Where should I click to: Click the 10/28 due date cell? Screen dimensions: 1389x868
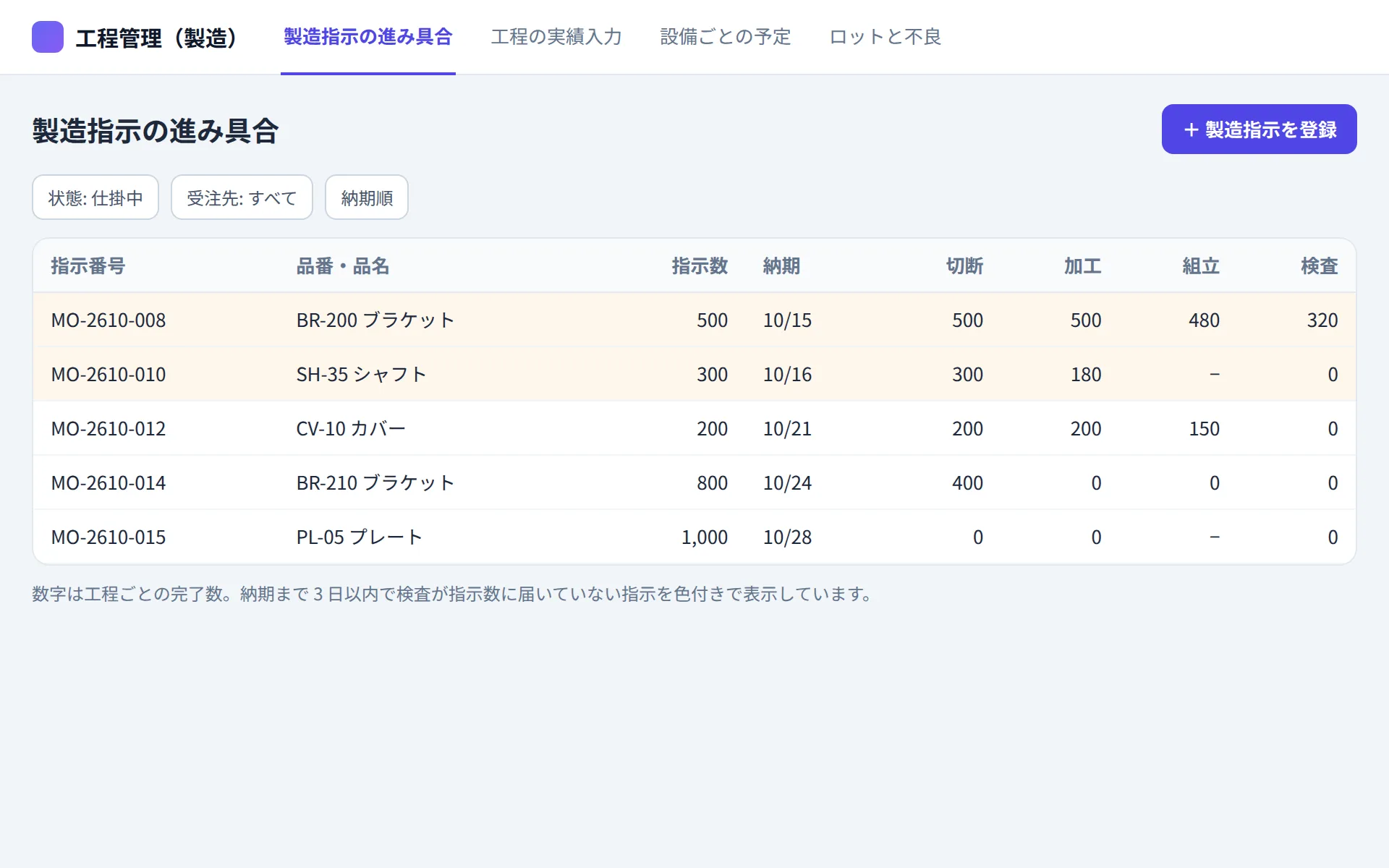[788, 537]
